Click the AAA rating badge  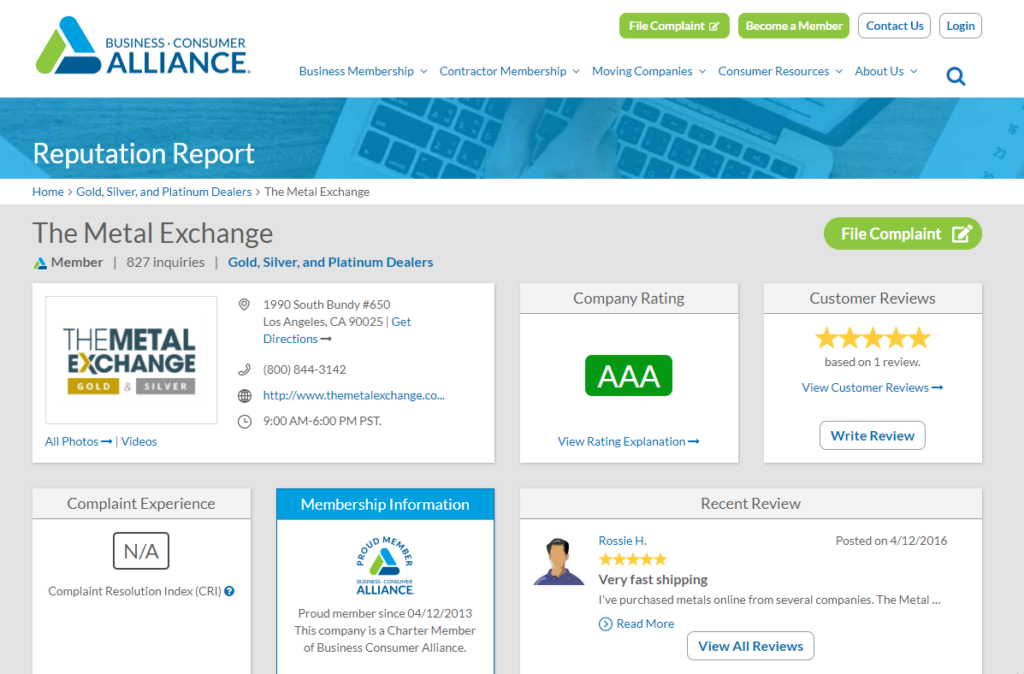point(628,376)
